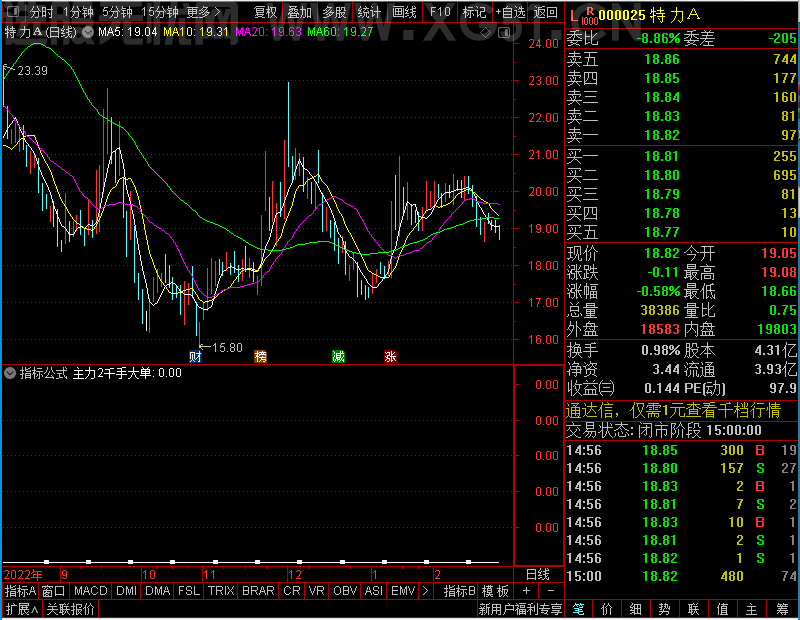Click the L icon beside stock code
Screen dimensions: 800x620
pos(574,17)
